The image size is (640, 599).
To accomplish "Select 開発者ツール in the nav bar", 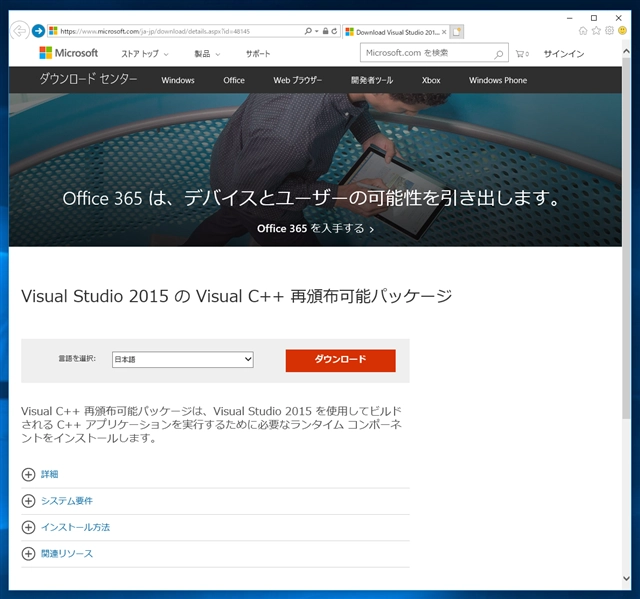I will point(372,80).
